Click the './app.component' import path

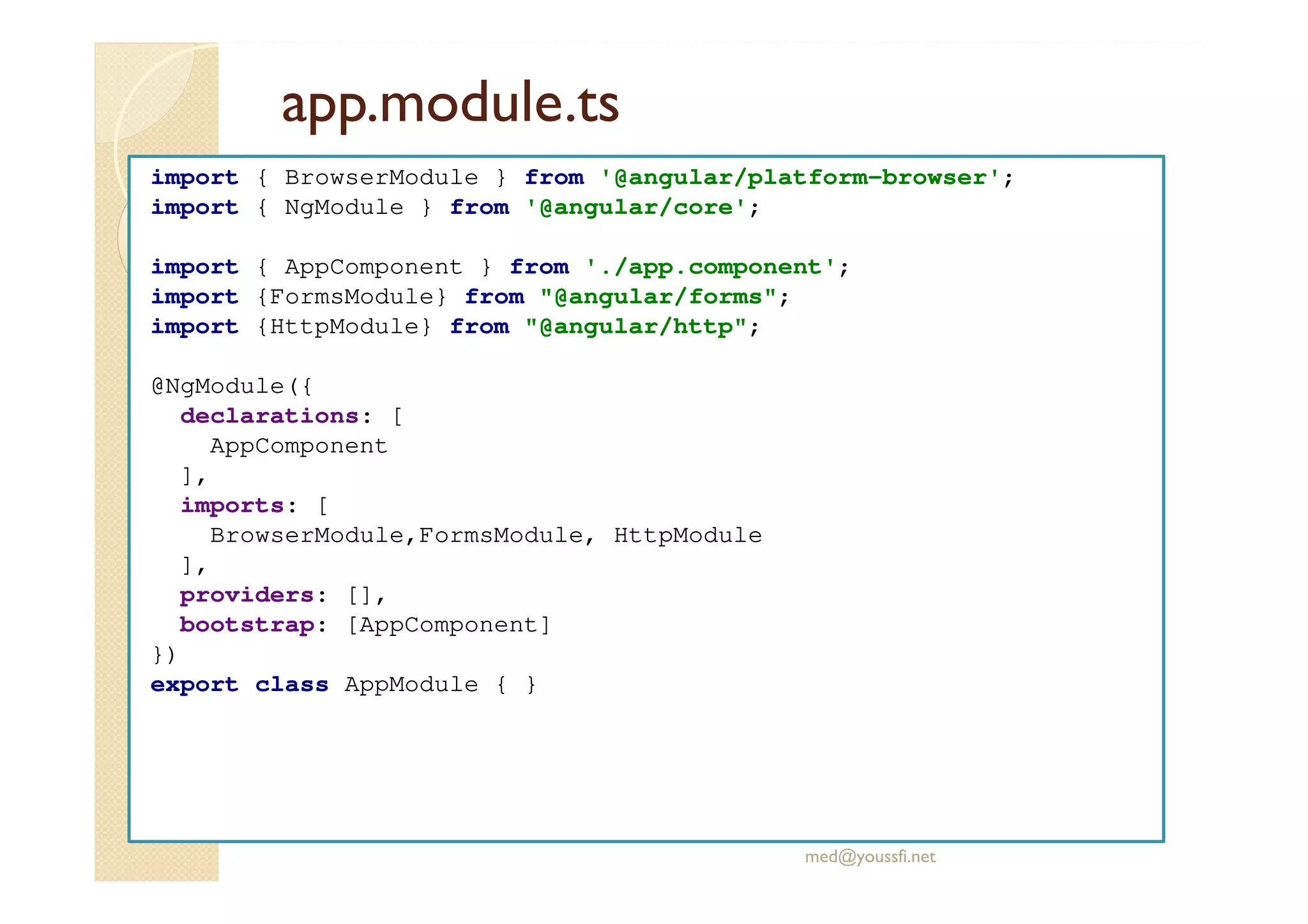[x=710, y=267]
